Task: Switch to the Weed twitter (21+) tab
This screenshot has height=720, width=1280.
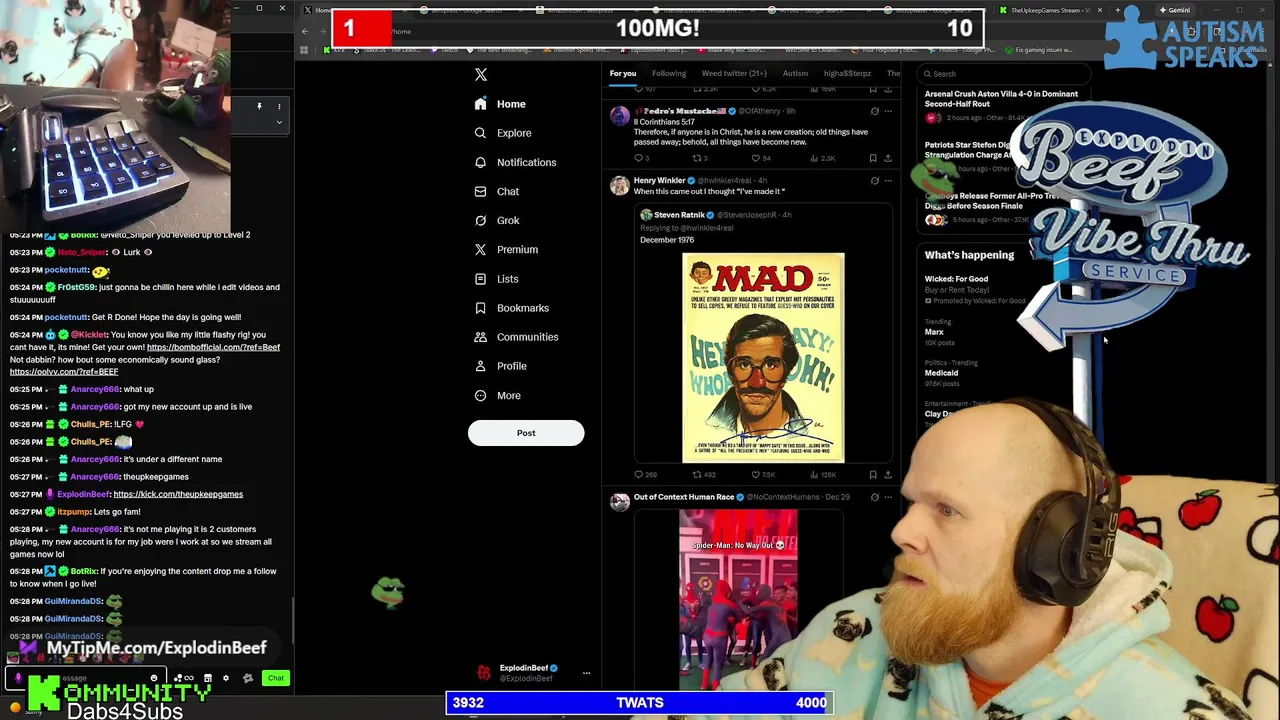Action: (734, 73)
